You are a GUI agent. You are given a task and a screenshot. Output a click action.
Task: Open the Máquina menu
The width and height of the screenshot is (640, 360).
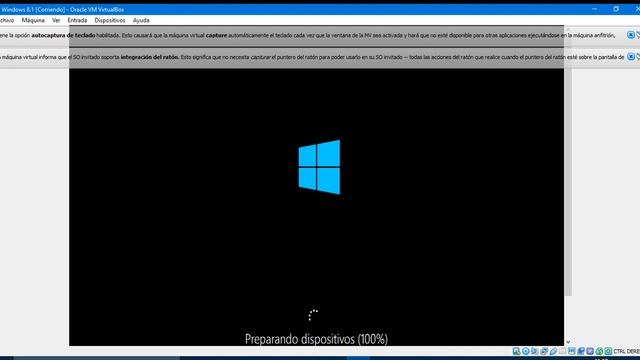click(x=33, y=20)
